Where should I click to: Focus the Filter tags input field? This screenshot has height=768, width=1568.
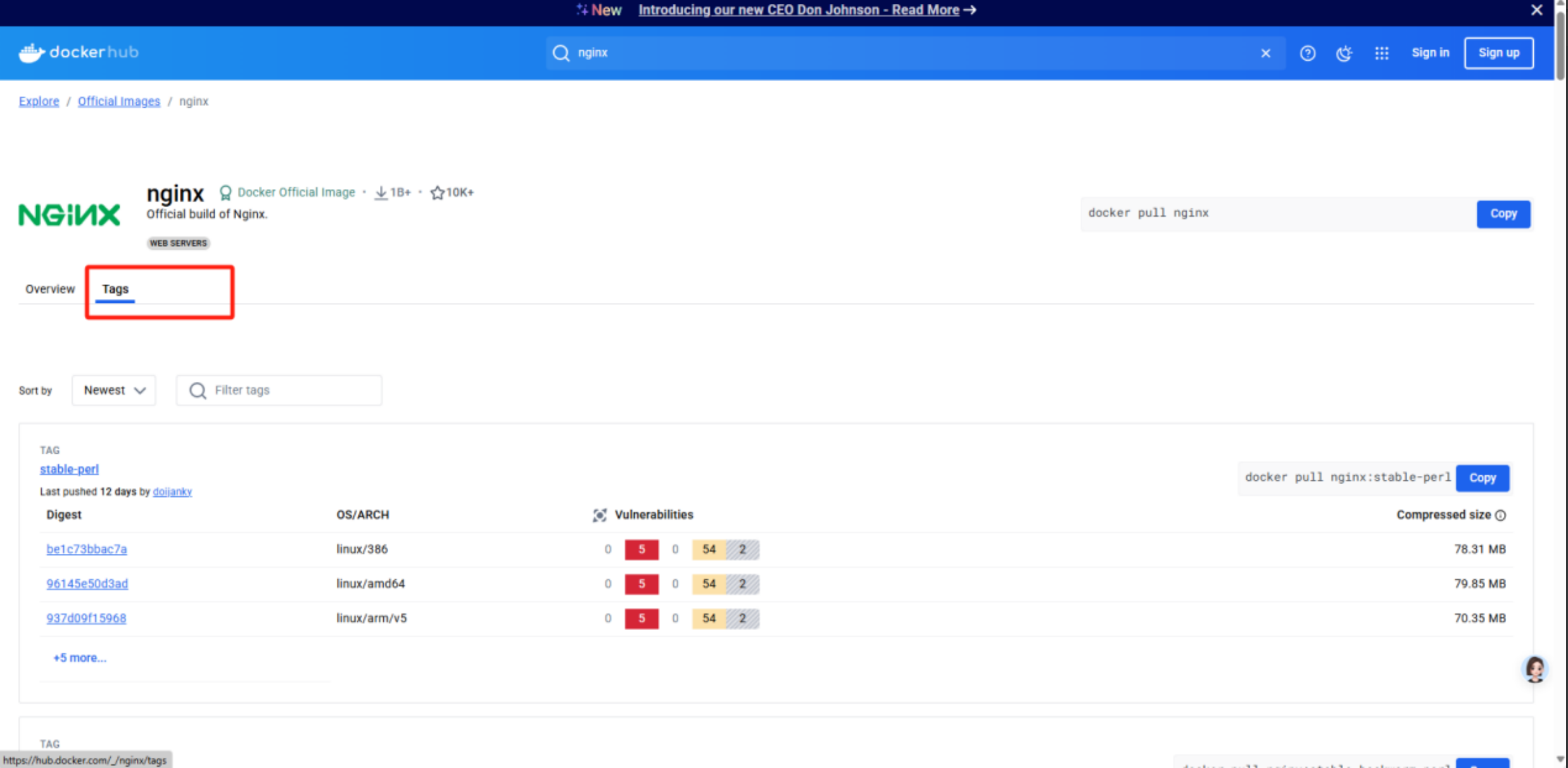point(279,390)
